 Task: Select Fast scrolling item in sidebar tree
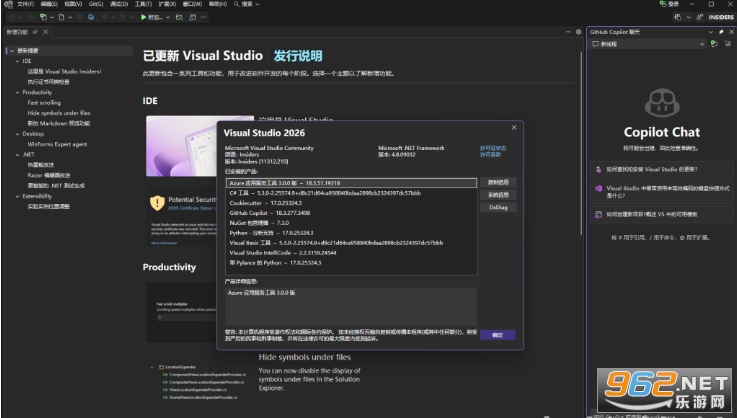44,103
